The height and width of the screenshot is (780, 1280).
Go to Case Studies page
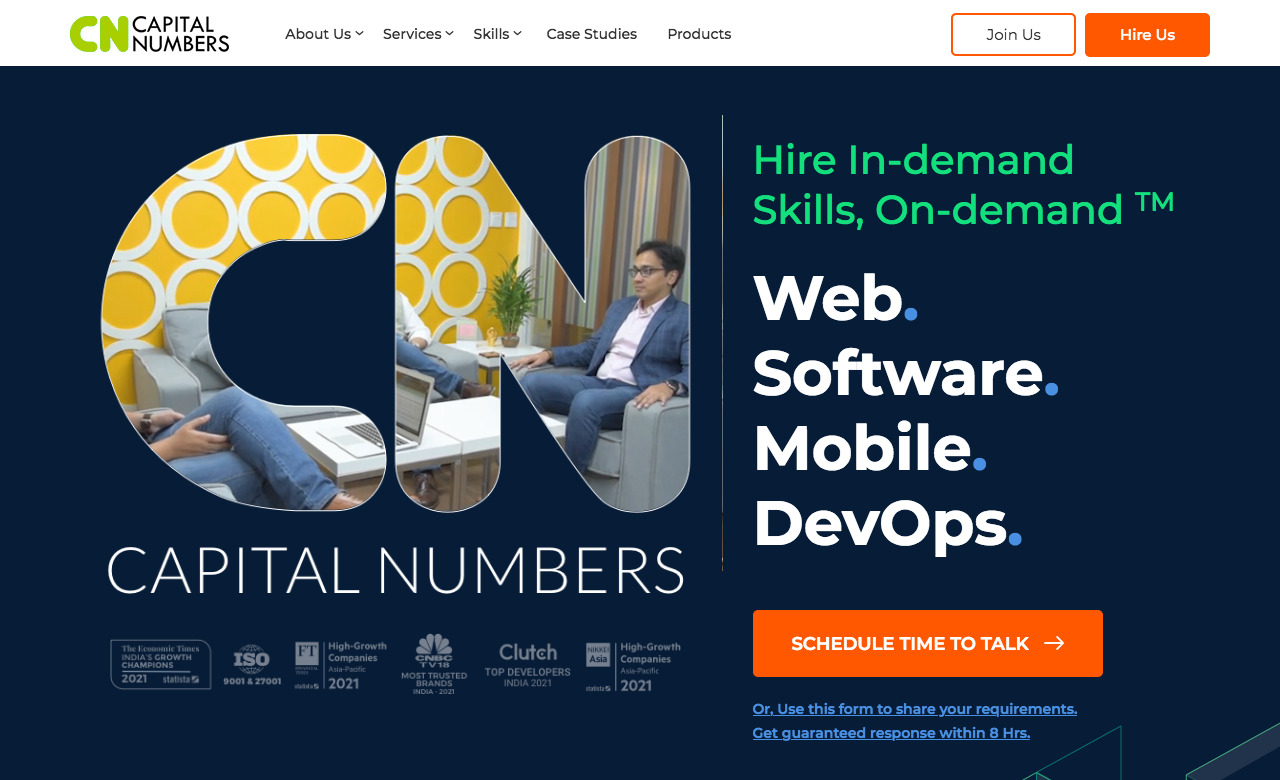592,34
